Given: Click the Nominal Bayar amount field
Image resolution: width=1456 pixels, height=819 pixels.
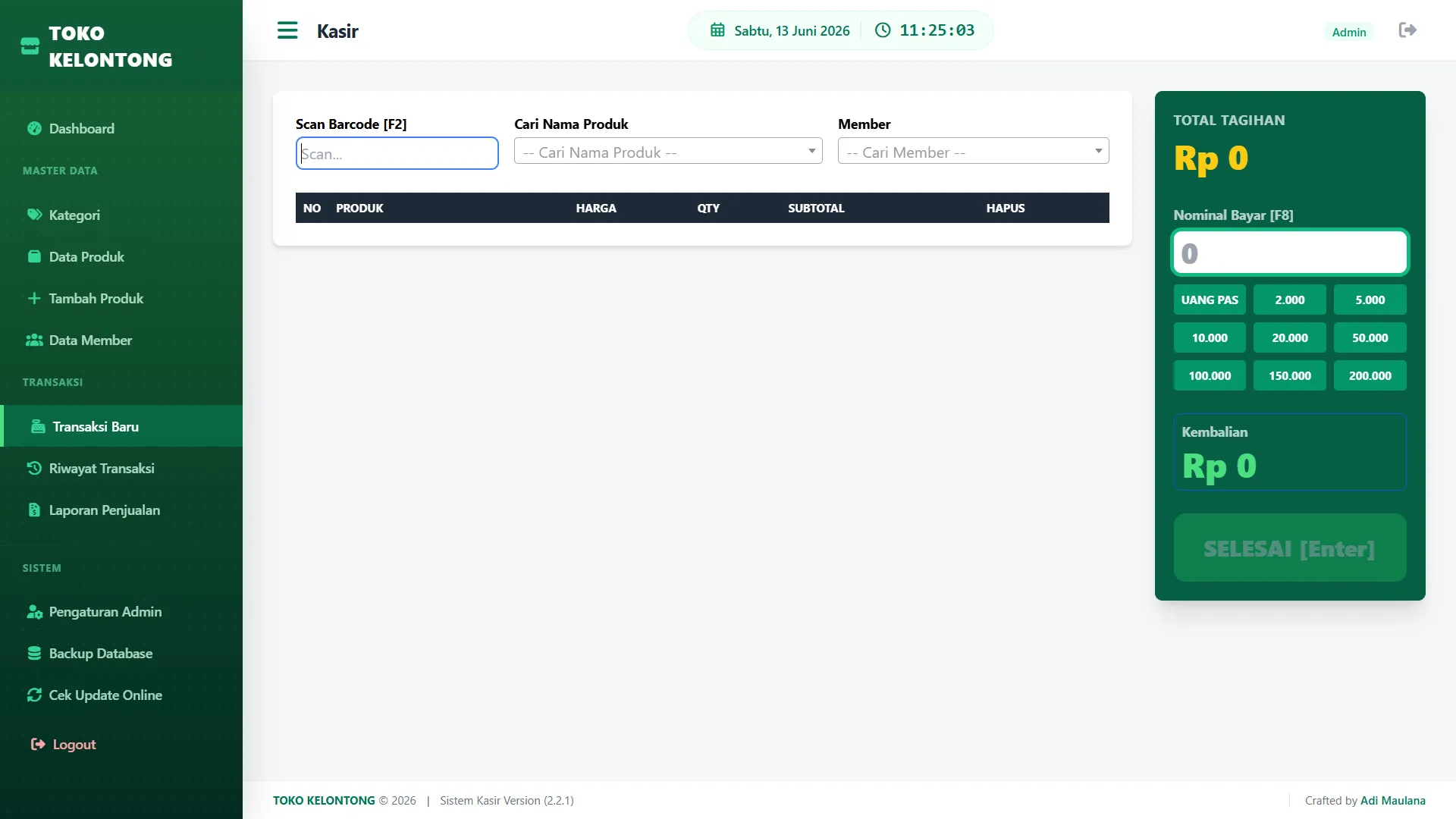Looking at the screenshot, I should tap(1290, 252).
